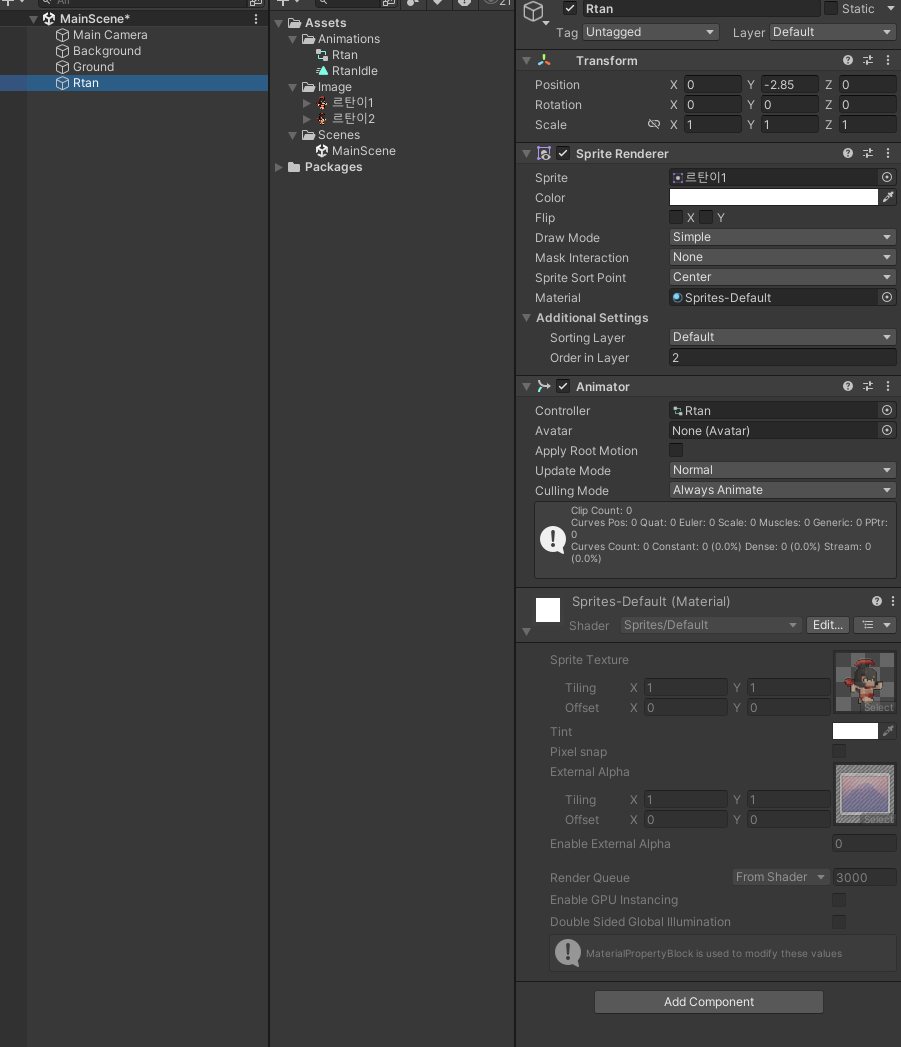The height and width of the screenshot is (1047, 901).
Task: Open the Animator component options menu
Action: tap(888, 386)
